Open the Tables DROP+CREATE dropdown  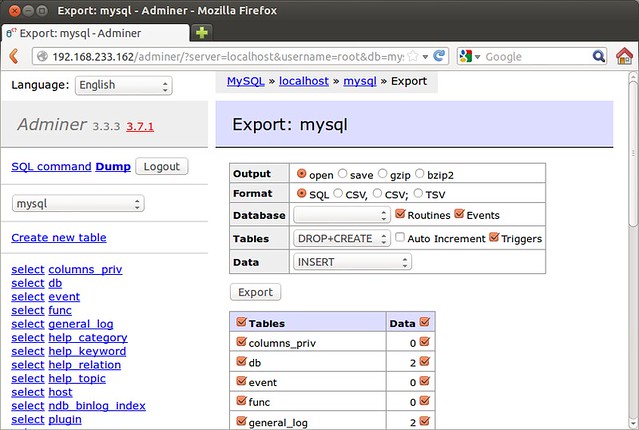click(x=342, y=238)
